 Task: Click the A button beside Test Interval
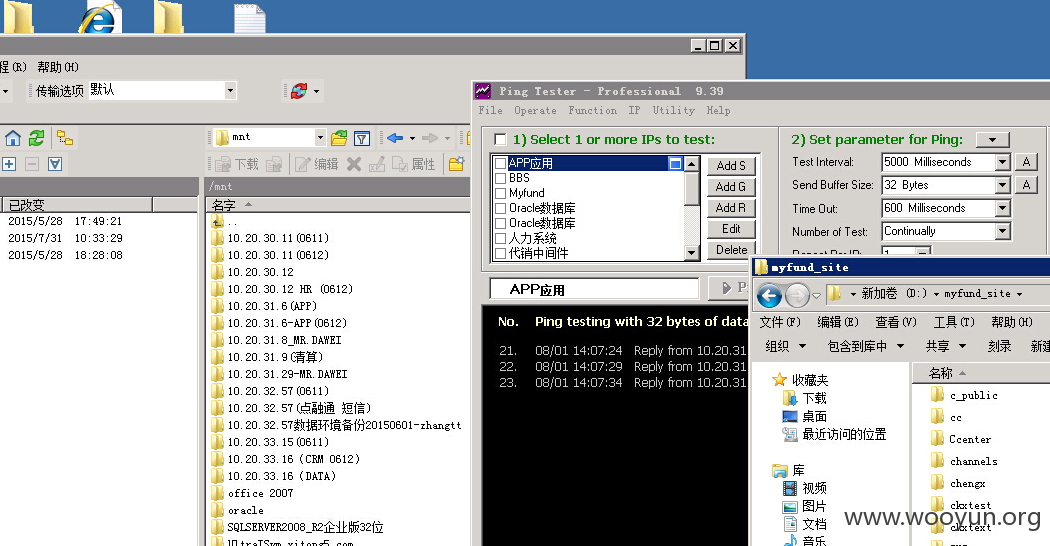pyautogui.click(x=1026, y=162)
